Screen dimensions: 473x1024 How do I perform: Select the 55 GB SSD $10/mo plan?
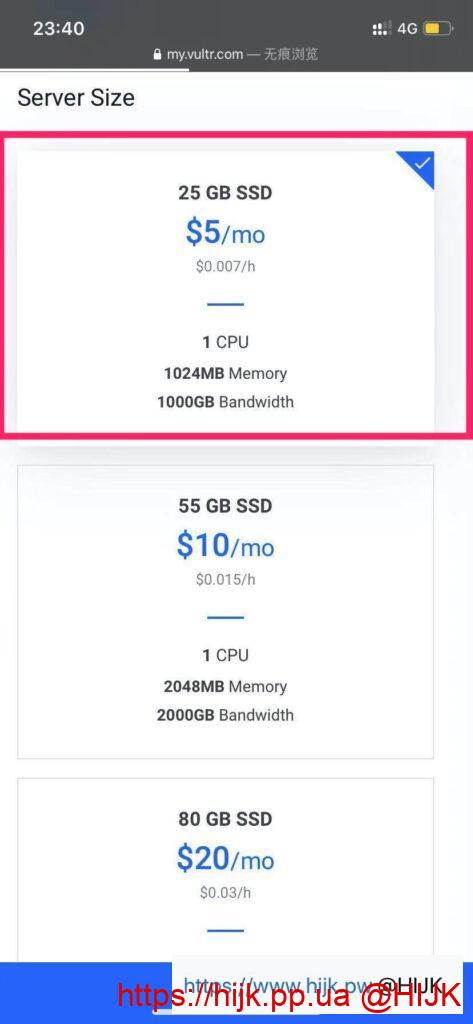pyautogui.click(x=225, y=611)
